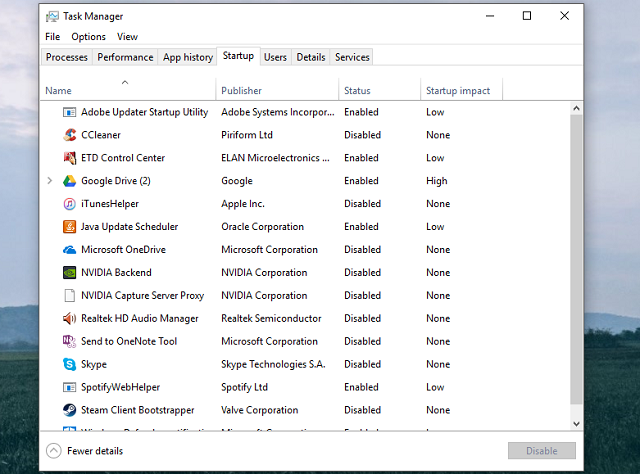The image size is (640, 474).
Task: Sort by the Publisher column header
Action: tap(277, 89)
